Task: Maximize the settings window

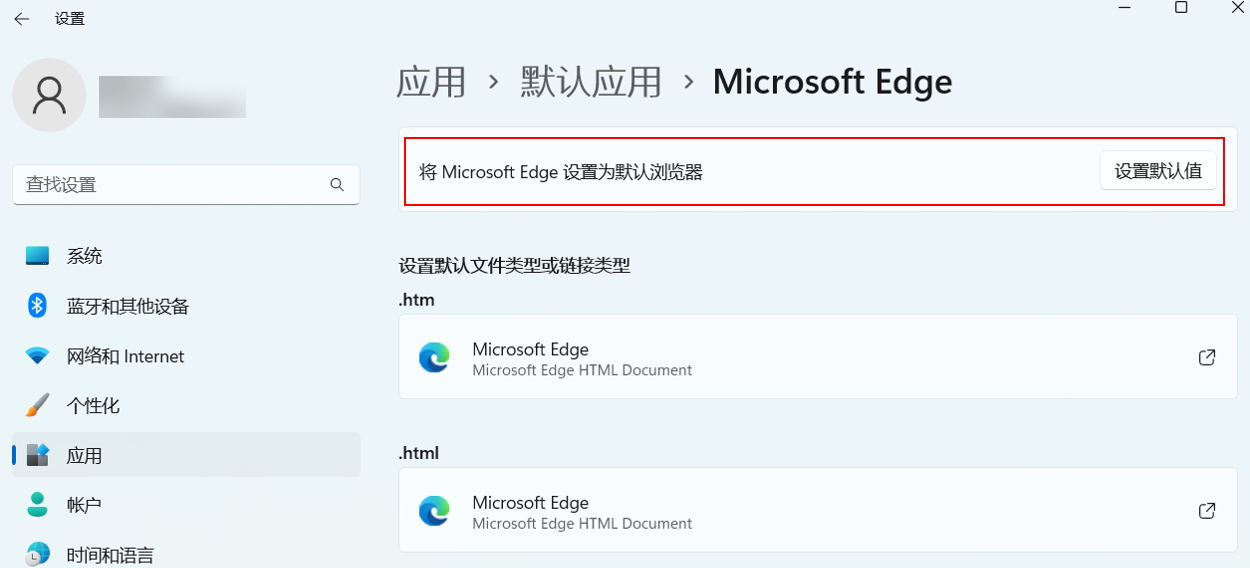Action: coord(1181,8)
